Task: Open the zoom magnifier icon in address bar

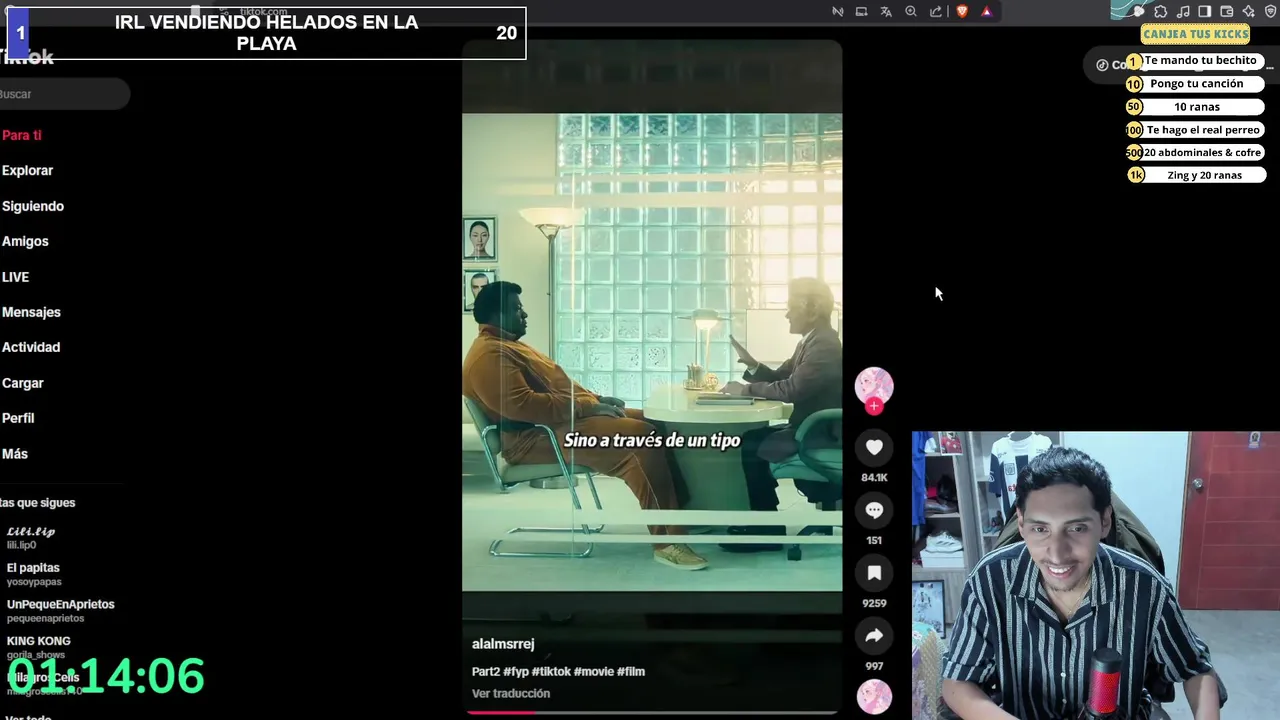Action: tap(911, 12)
